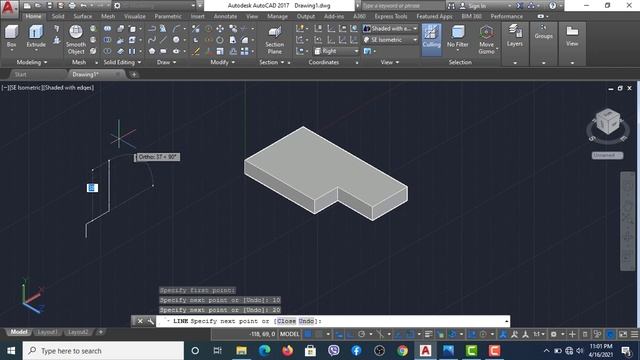Select the Line tool in Draw panel
Image resolution: width=640 pixels, height=360 pixels.
(x=163, y=40)
